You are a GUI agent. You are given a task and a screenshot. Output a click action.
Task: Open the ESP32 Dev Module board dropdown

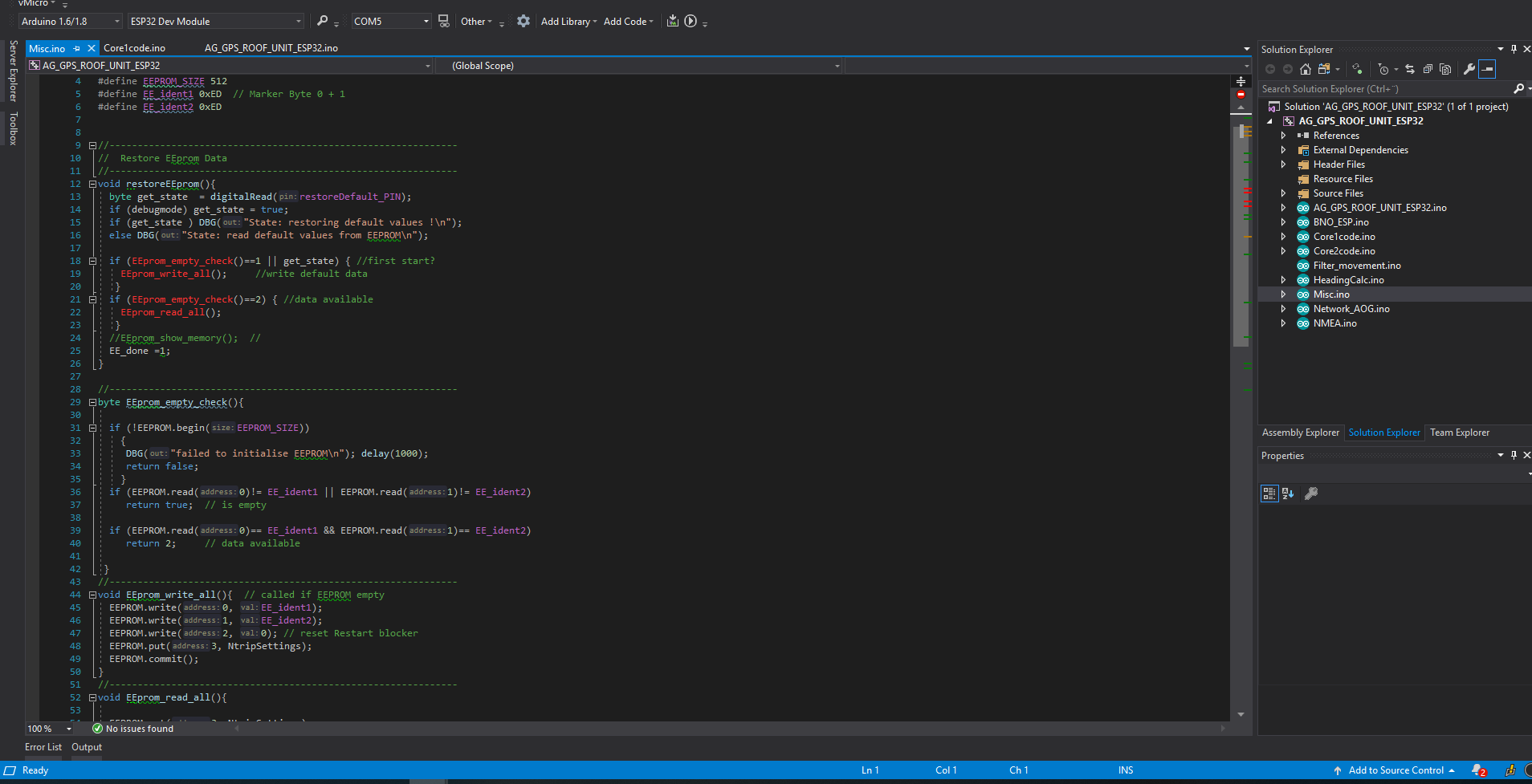click(x=216, y=21)
